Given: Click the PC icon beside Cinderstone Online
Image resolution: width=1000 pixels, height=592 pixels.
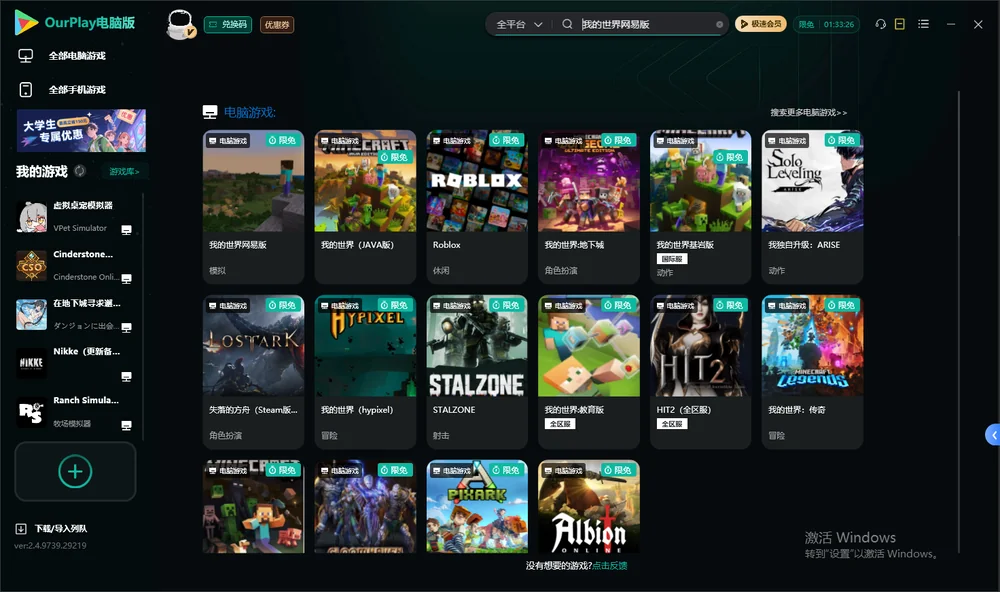Looking at the screenshot, I should pos(126,279).
